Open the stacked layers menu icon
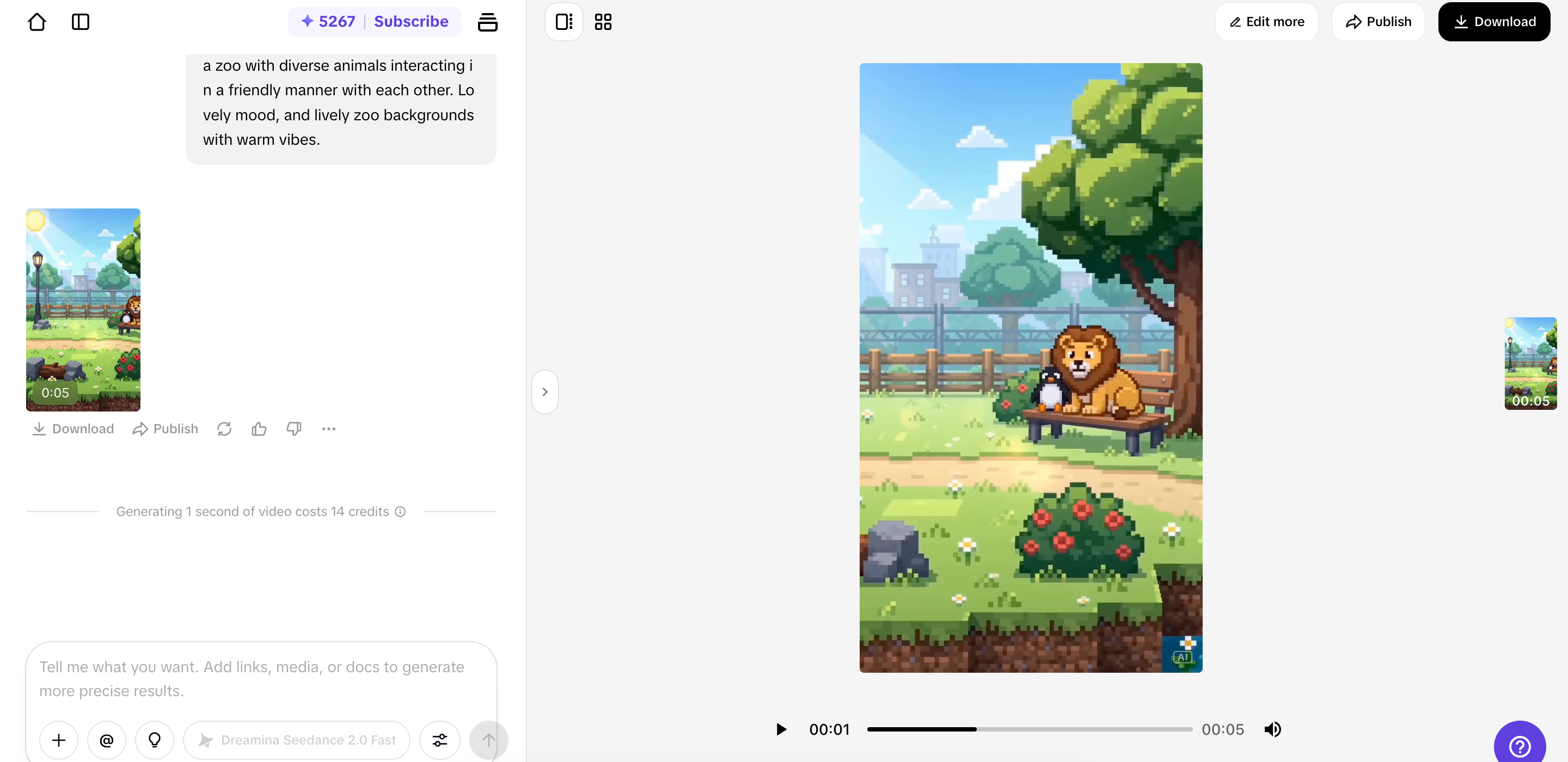The width and height of the screenshot is (1568, 762). [488, 22]
